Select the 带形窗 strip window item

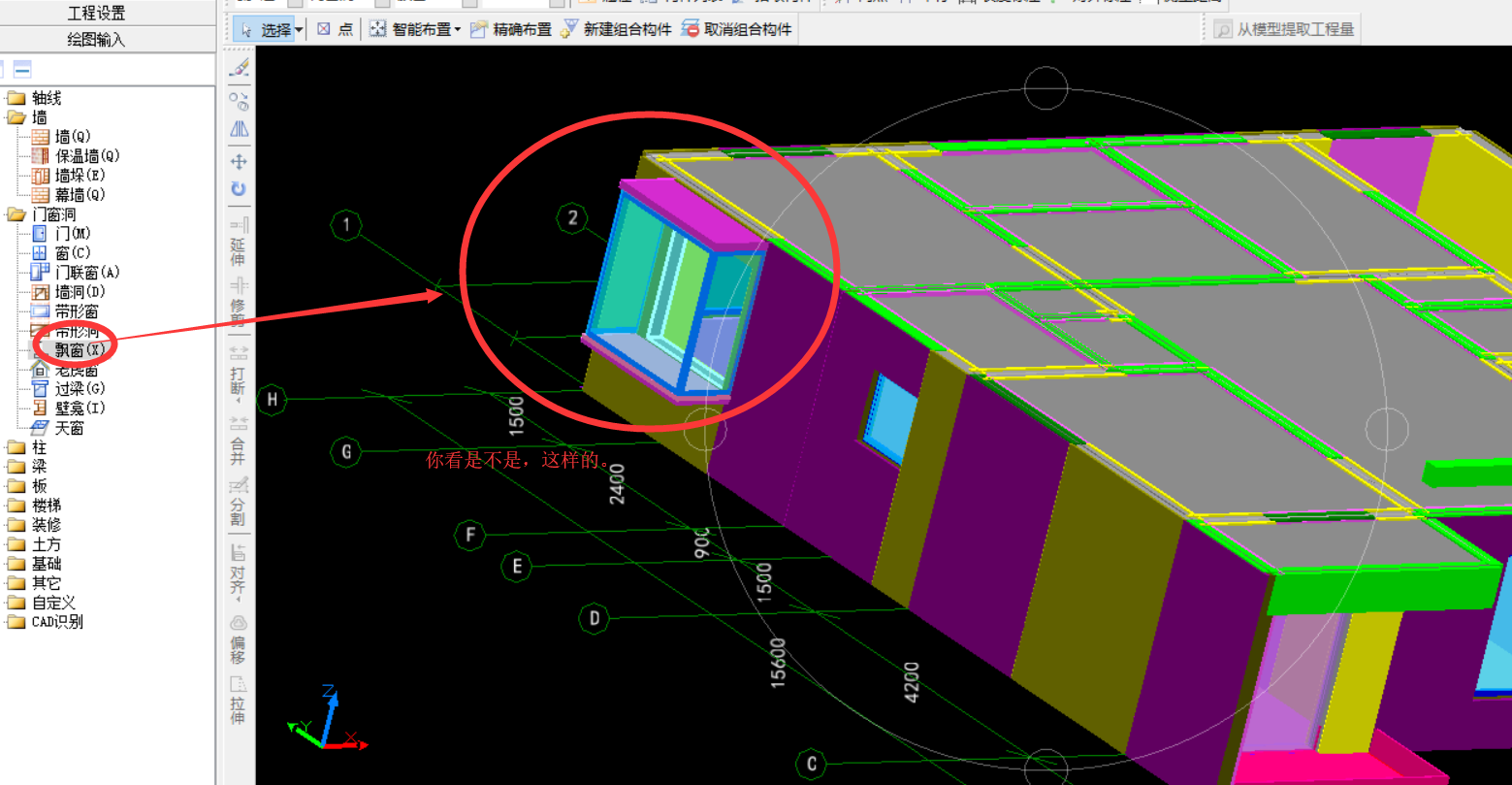click(x=66, y=311)
